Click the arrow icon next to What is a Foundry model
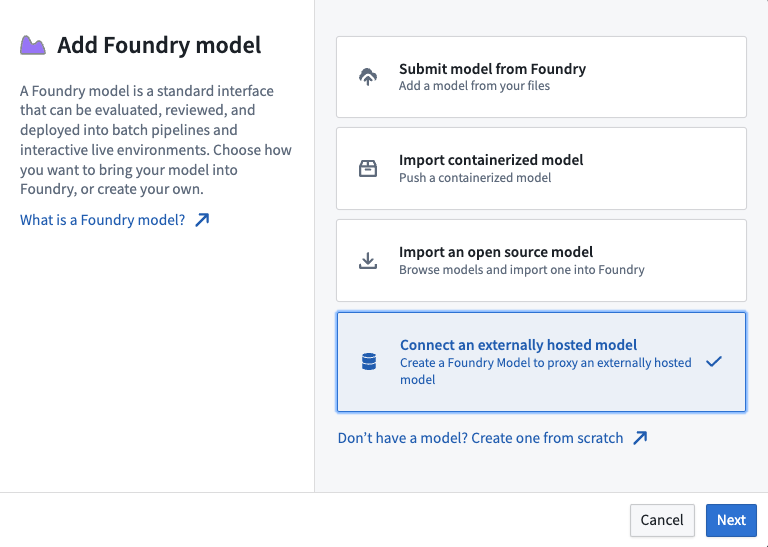The height and width of the screenshot is (547, 768). (202, 220)
